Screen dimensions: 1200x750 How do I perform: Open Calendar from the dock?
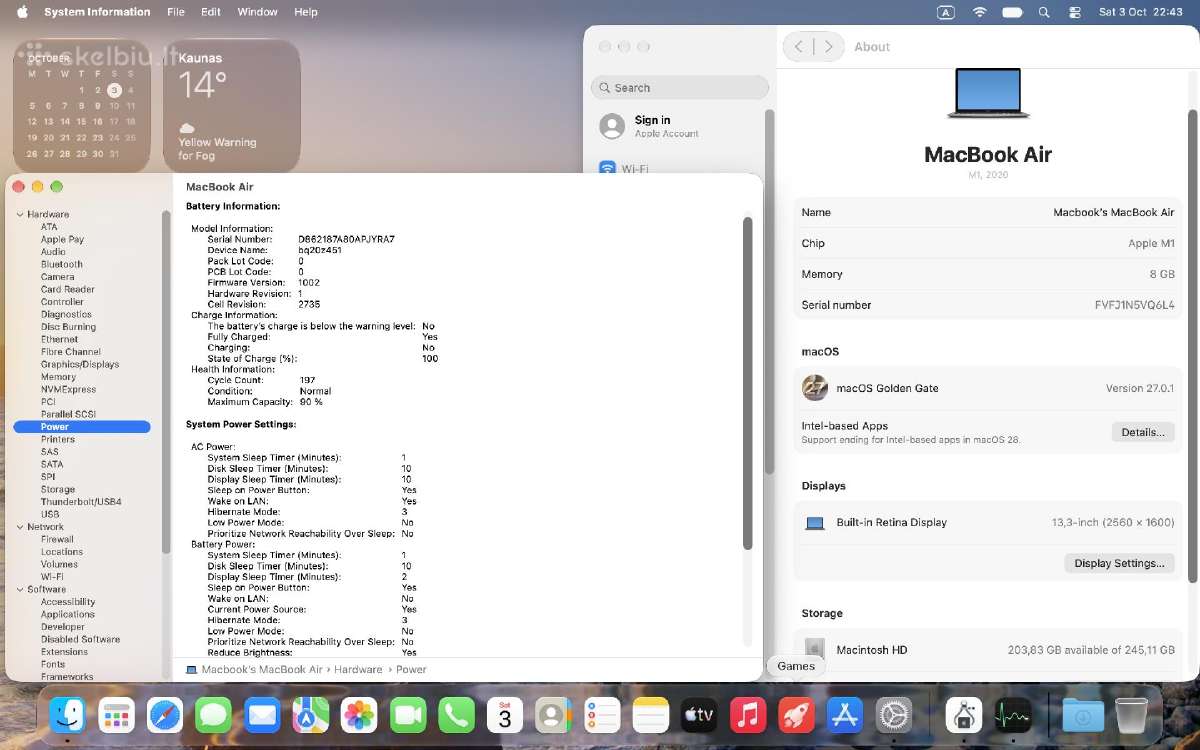pyautogui.click(x=504, y=715)
